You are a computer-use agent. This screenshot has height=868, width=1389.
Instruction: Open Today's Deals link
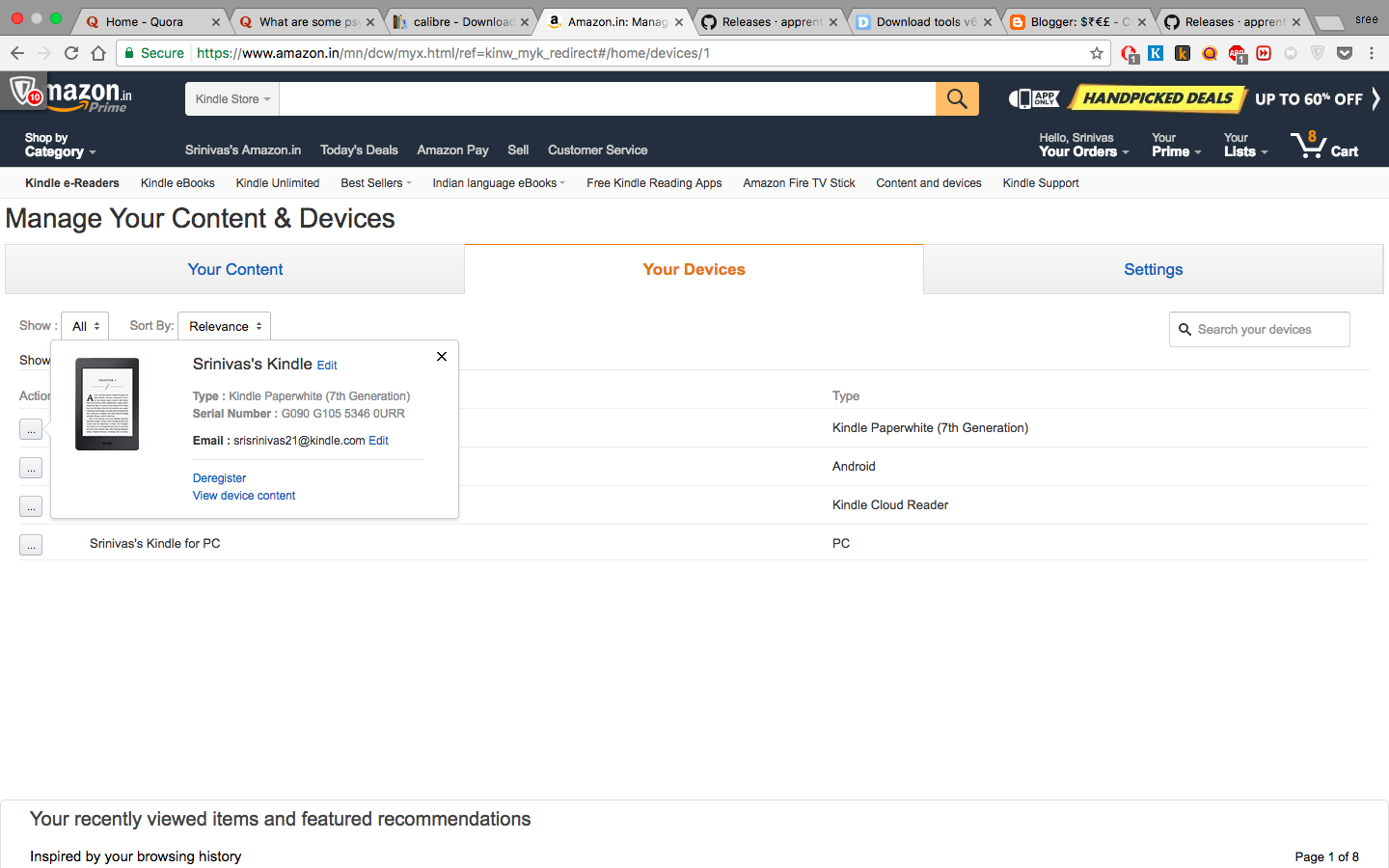click(359, 150)
